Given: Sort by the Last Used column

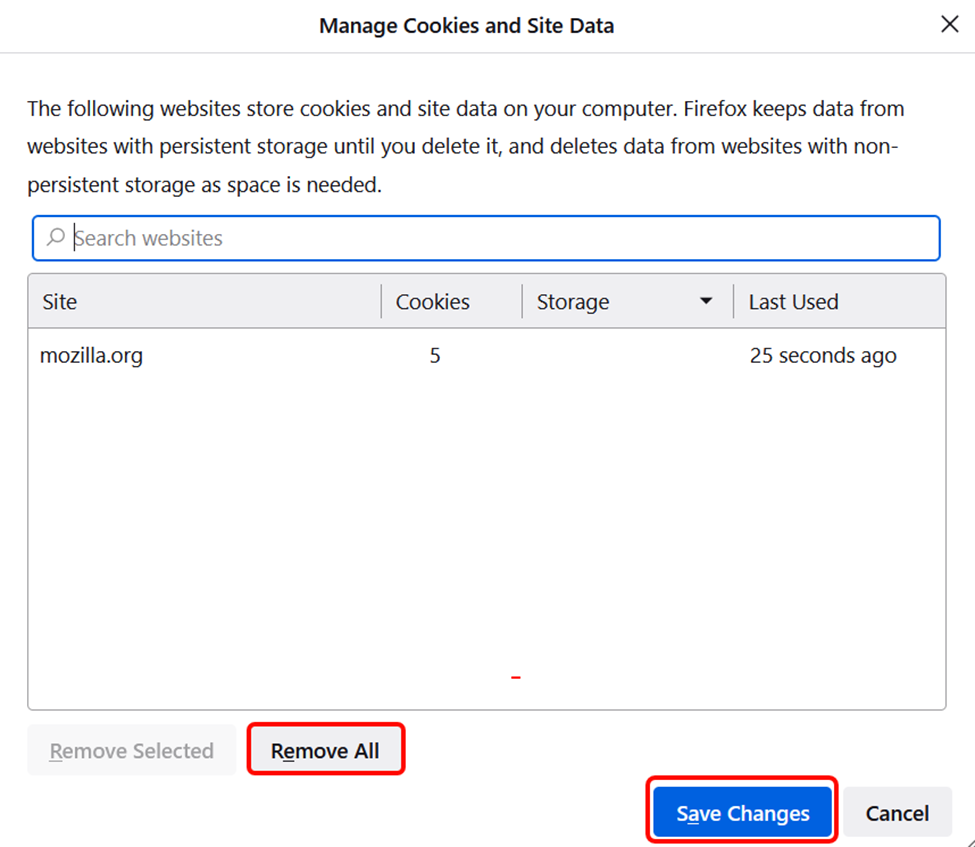Looking at the screenshot, I should 793,302.
